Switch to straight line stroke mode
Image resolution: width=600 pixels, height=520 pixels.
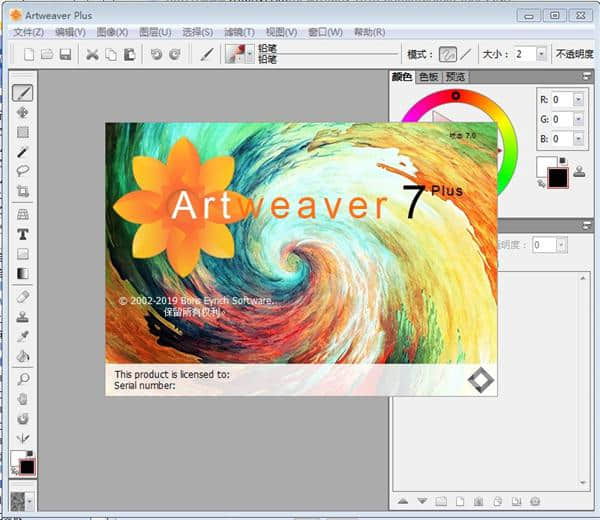(x=466, y=54)
